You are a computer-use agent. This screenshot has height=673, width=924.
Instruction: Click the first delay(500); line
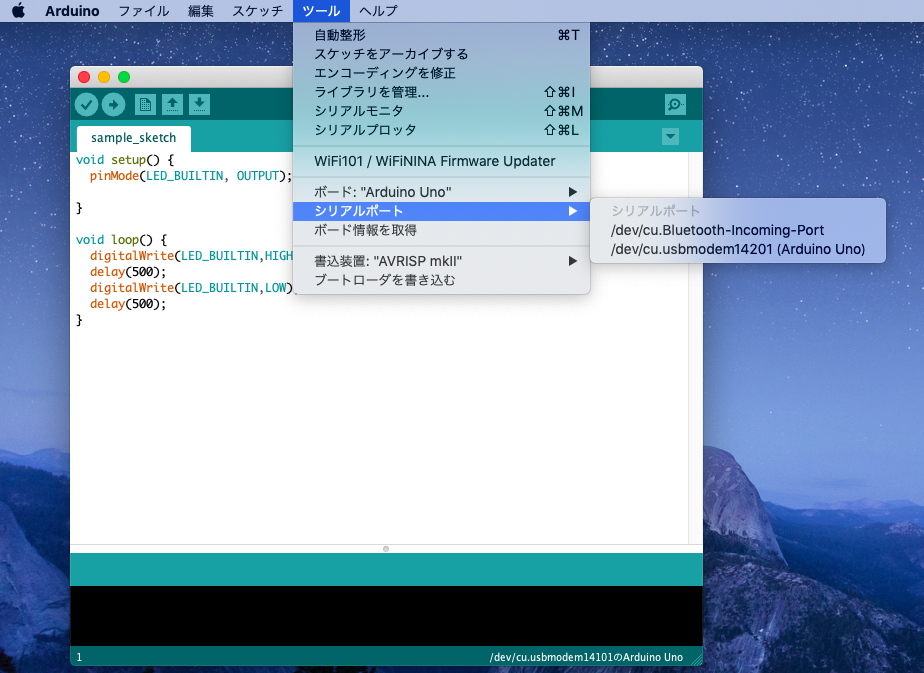coord(128,272)
